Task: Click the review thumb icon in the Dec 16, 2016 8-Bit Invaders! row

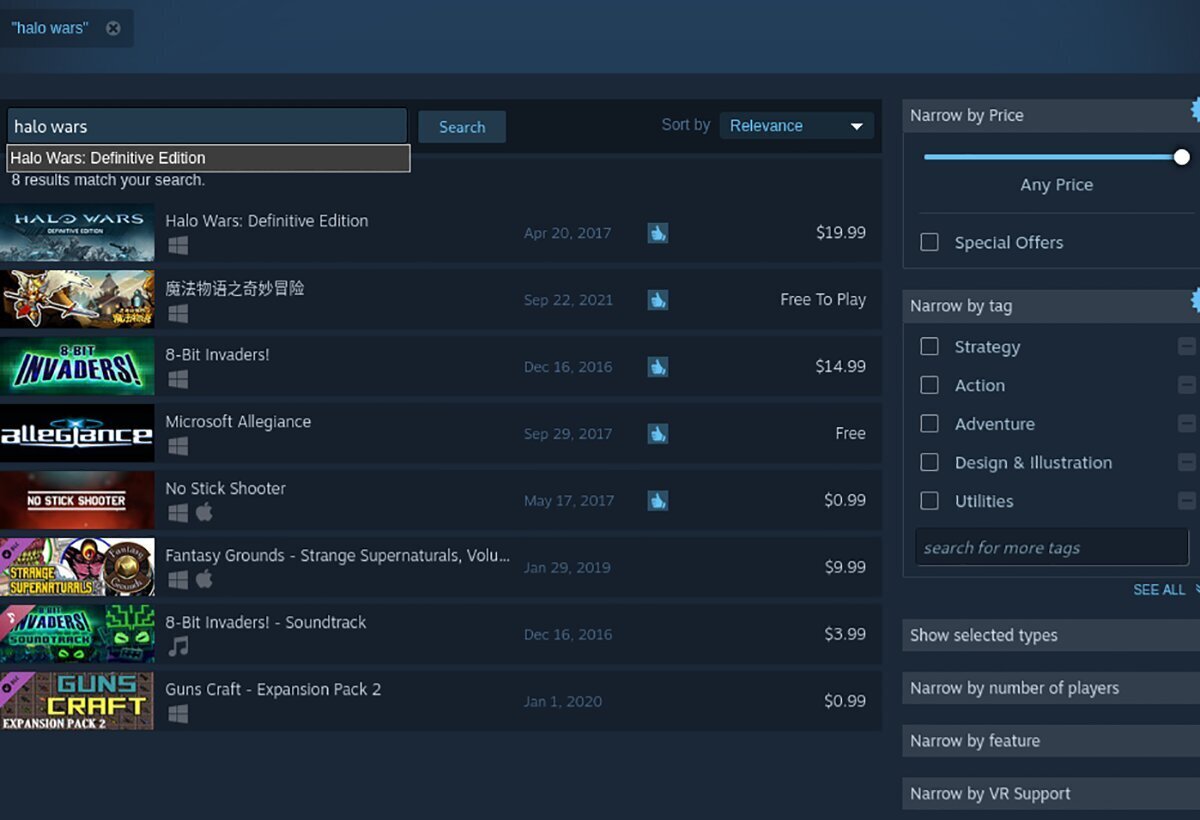Action: (657, 366)
